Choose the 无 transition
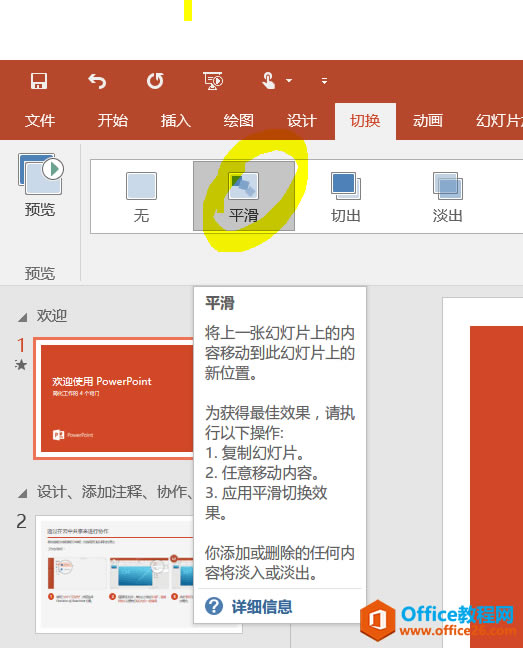The image size is (523, 648). pyautogui.click(x=141, y=197)
